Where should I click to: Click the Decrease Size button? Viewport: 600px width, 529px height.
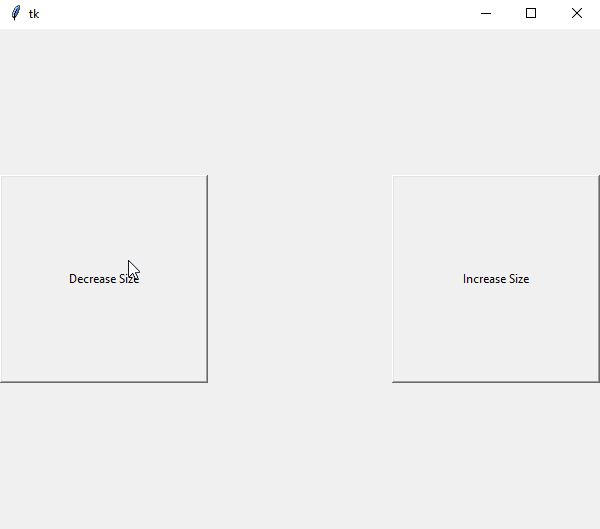point(103,279)
